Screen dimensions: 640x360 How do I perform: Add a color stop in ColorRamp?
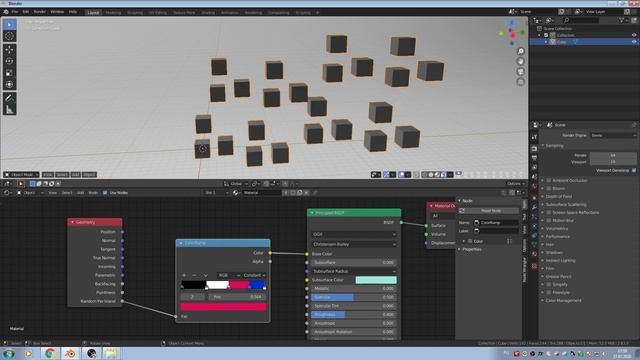[184, 276]
